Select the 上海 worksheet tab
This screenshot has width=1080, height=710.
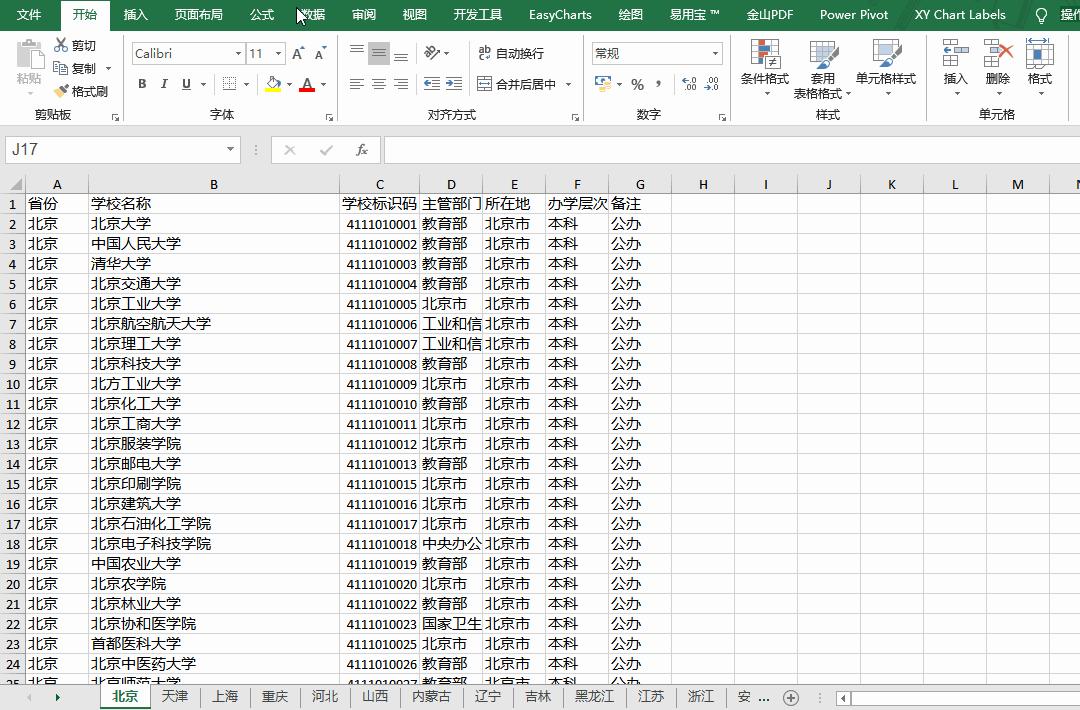225,696
